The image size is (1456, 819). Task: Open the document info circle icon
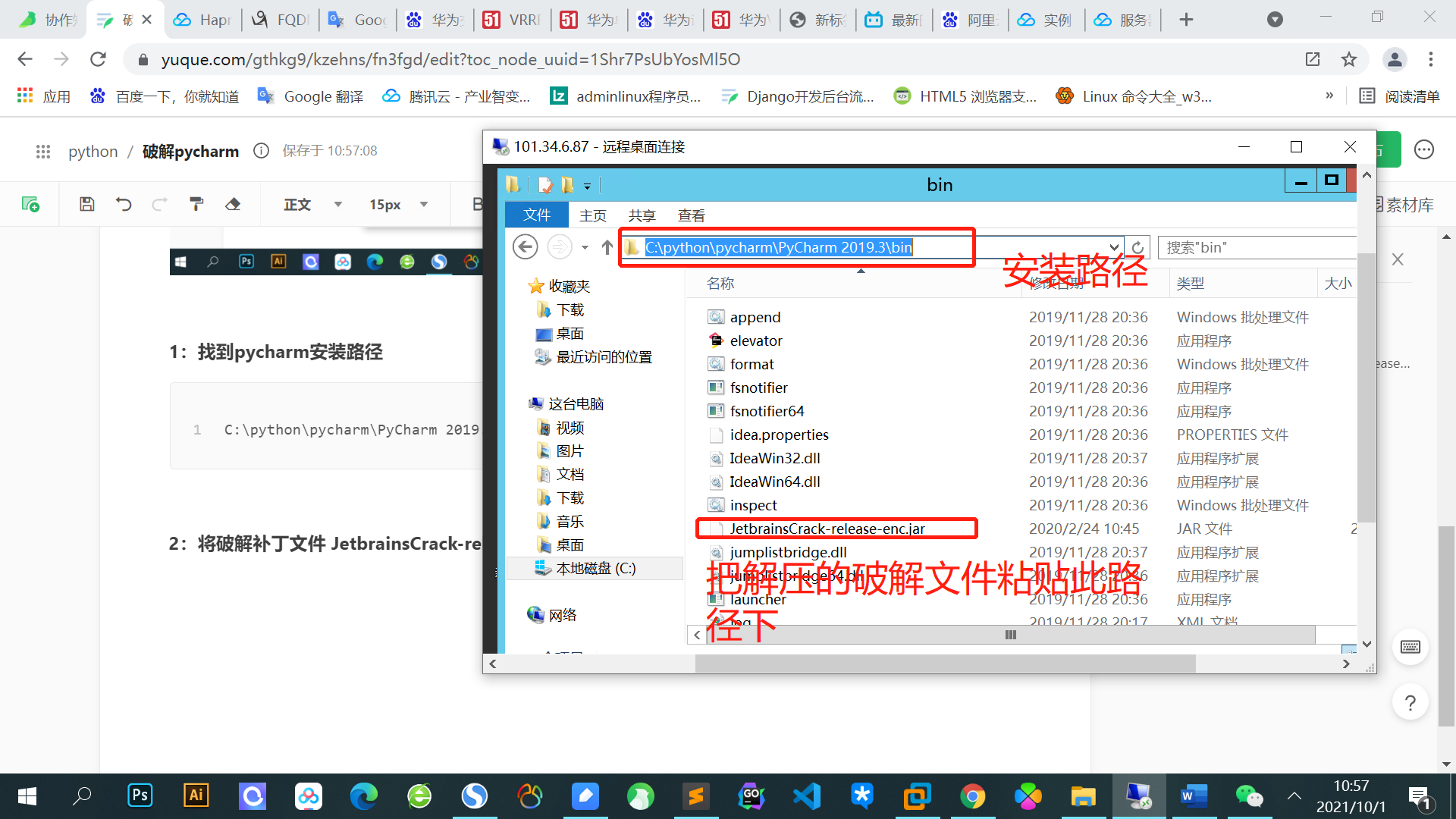(x=261, y=151)
